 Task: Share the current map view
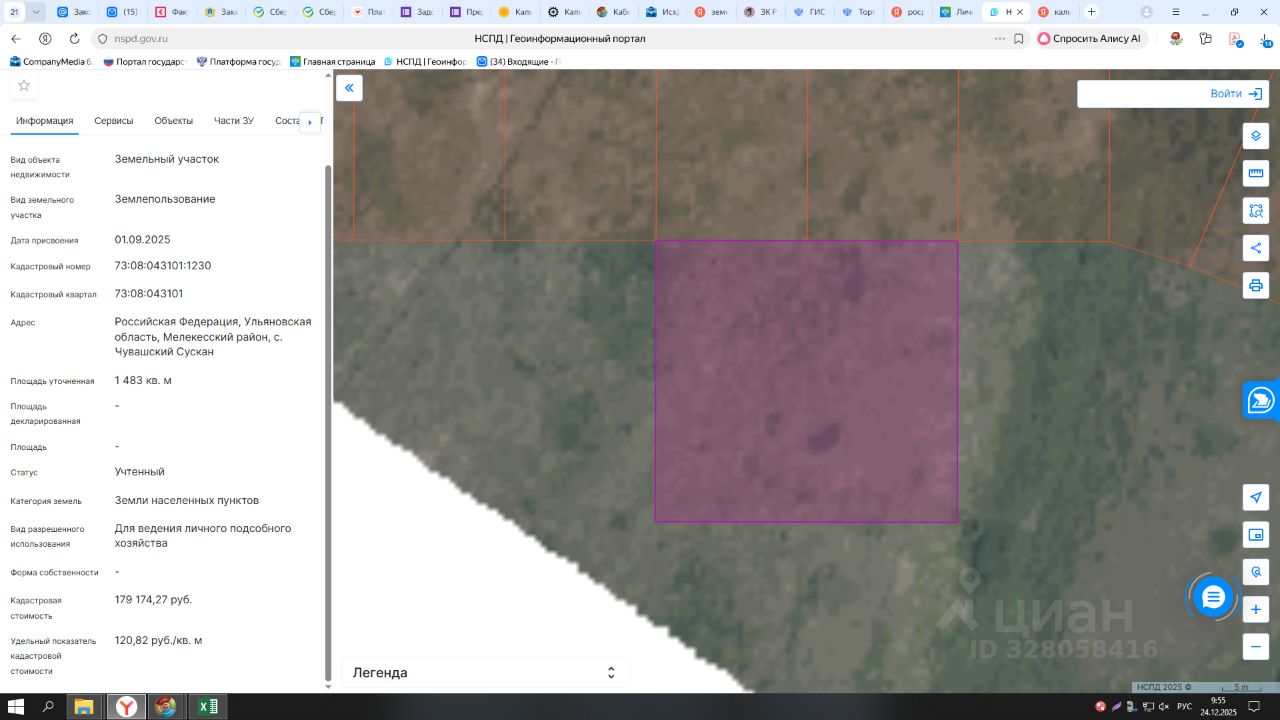(1256, 248)
